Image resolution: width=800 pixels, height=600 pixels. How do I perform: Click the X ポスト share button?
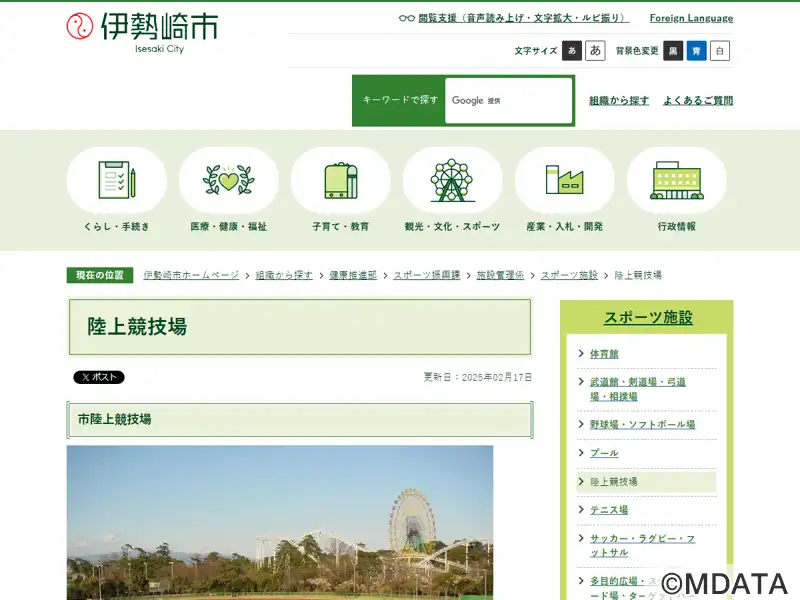(x=99, y=378)
